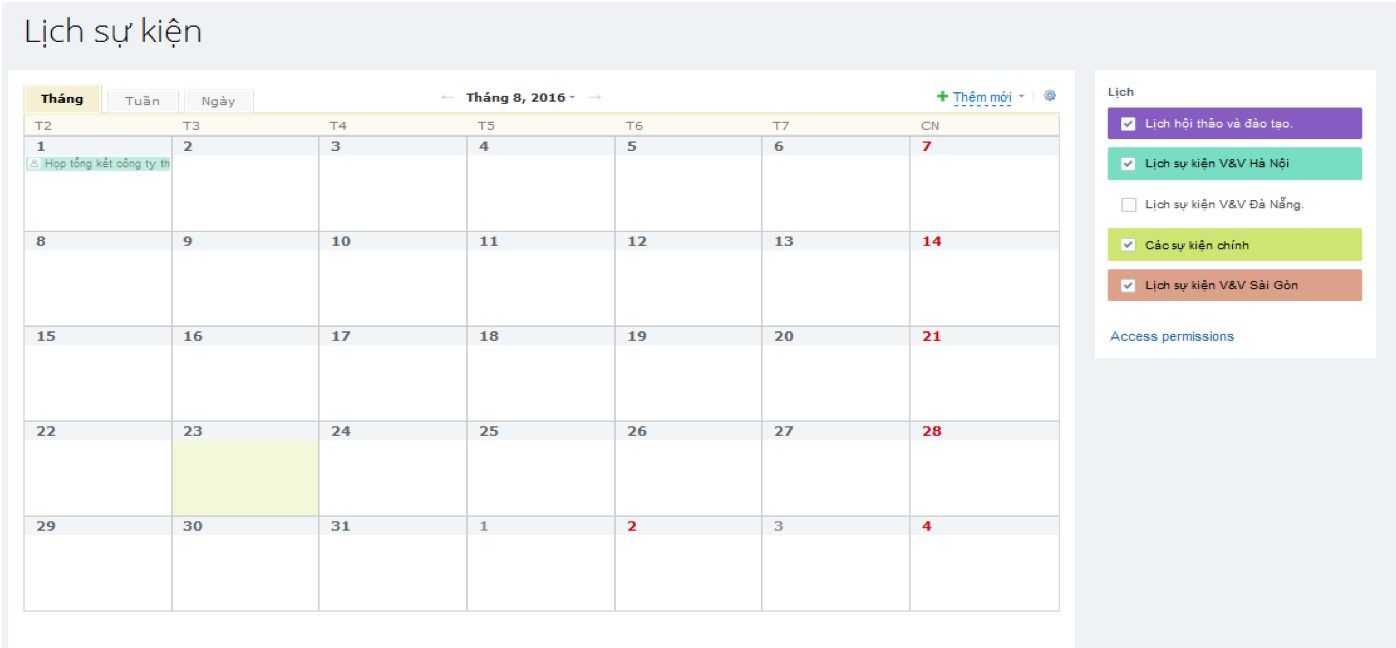
Task: Click the lime Các sự kiện chính bar
Action: coord(1235,245)
